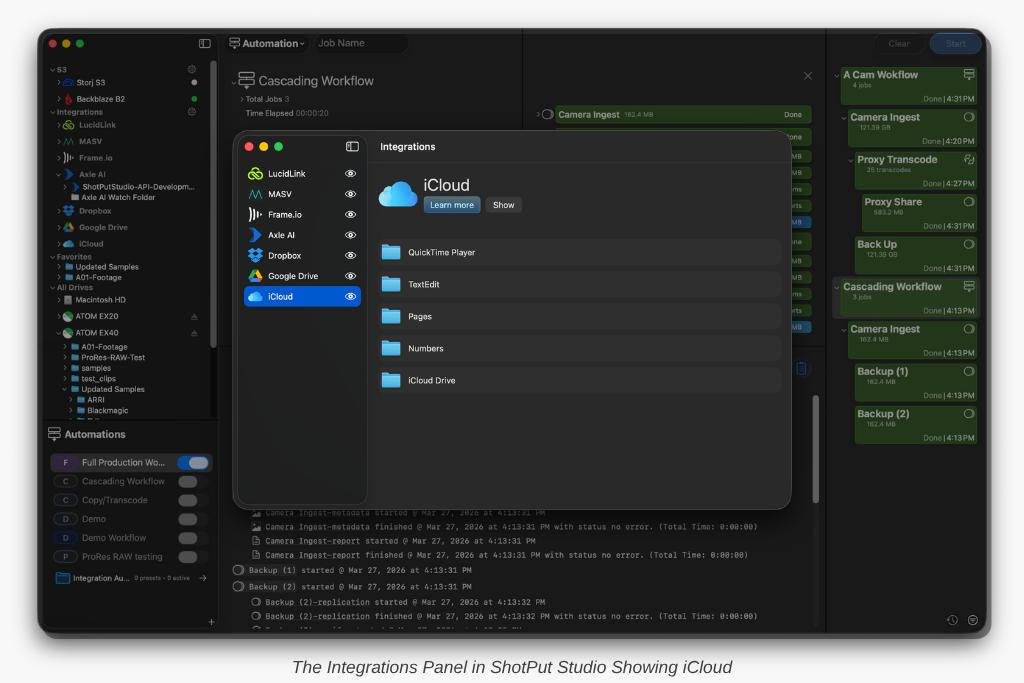The image size is (1024, 683).
Task: Toggle visibility eye for Dropbox integration
Action: click(350, 256)
